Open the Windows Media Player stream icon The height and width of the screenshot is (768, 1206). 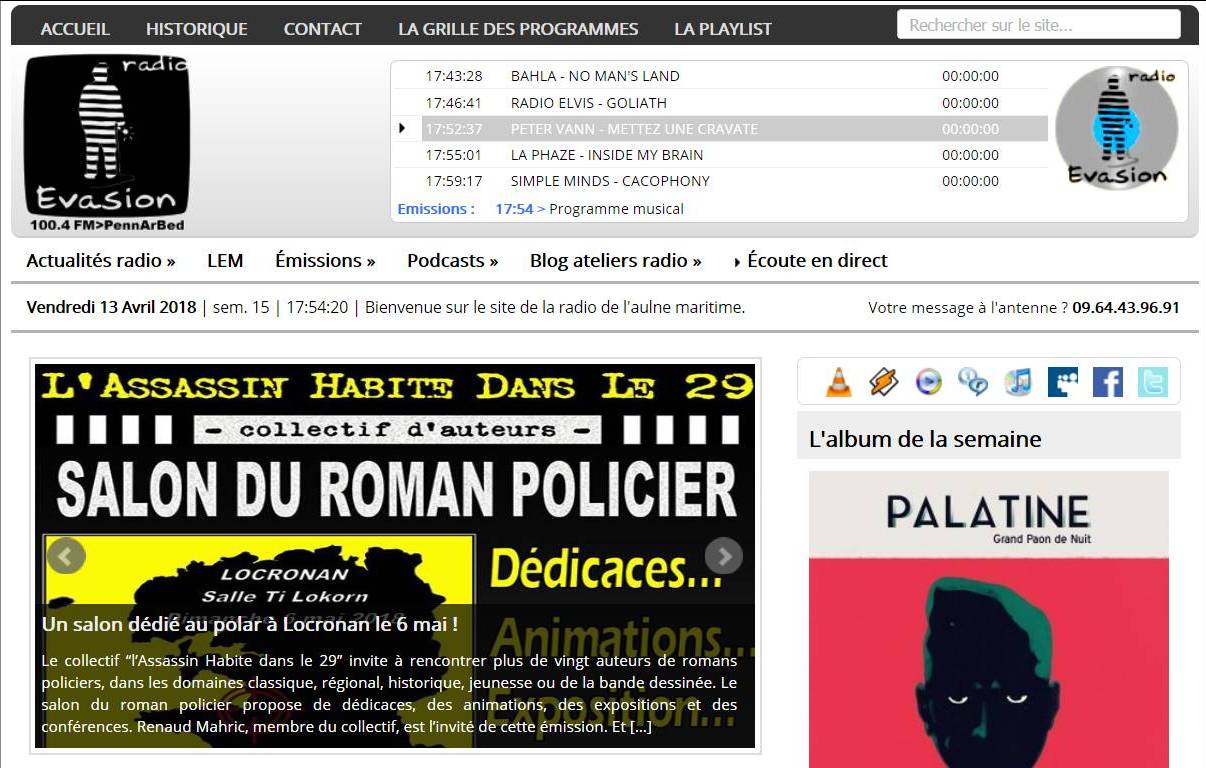click(x=929, y=382)
